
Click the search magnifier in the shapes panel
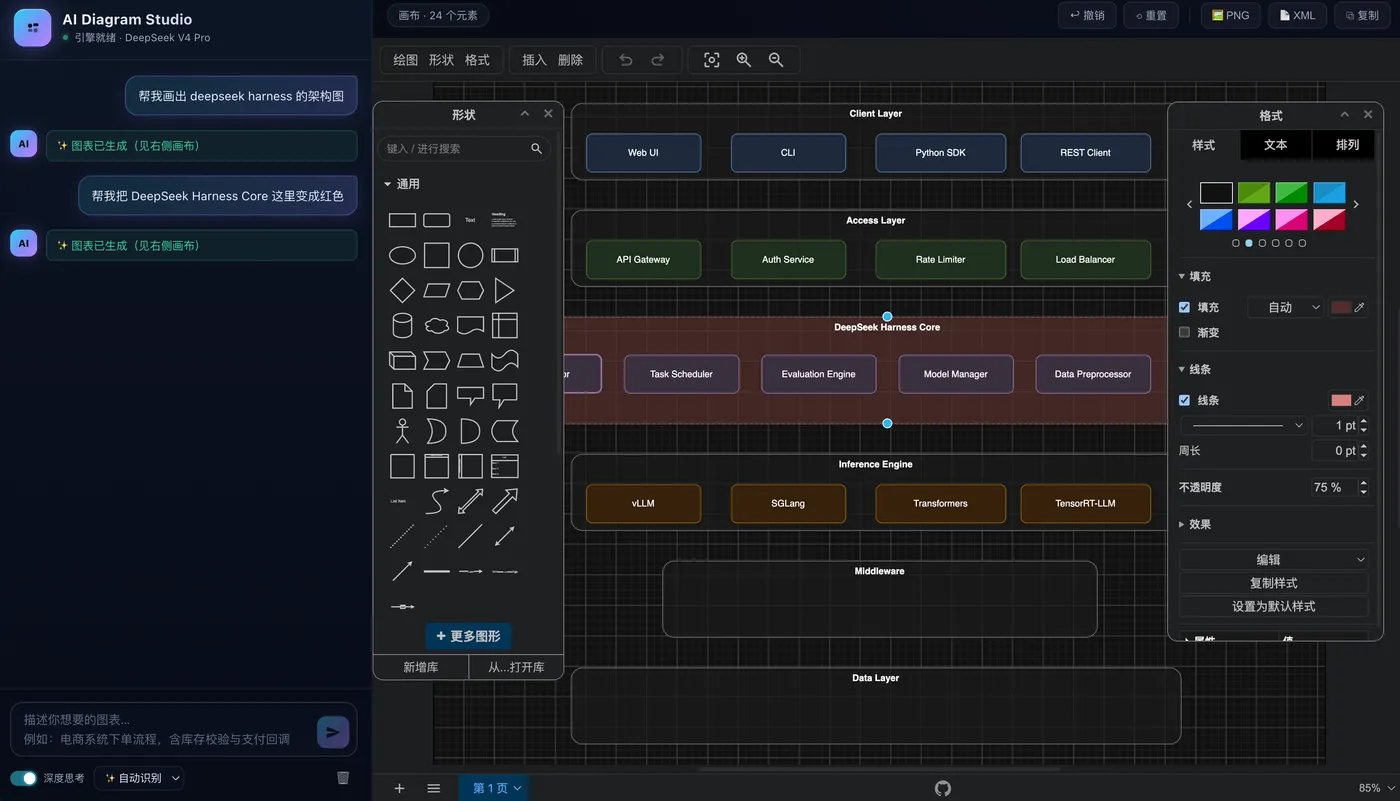pos(537,149)
